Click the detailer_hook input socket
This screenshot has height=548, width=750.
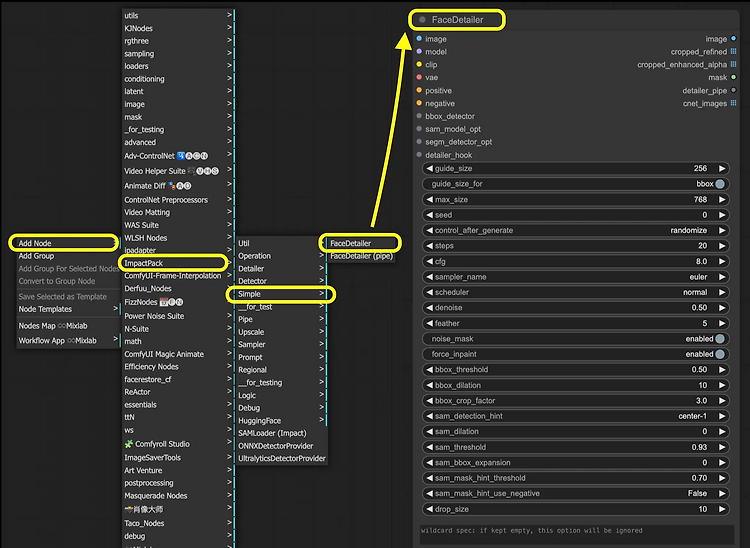point(419,154)
